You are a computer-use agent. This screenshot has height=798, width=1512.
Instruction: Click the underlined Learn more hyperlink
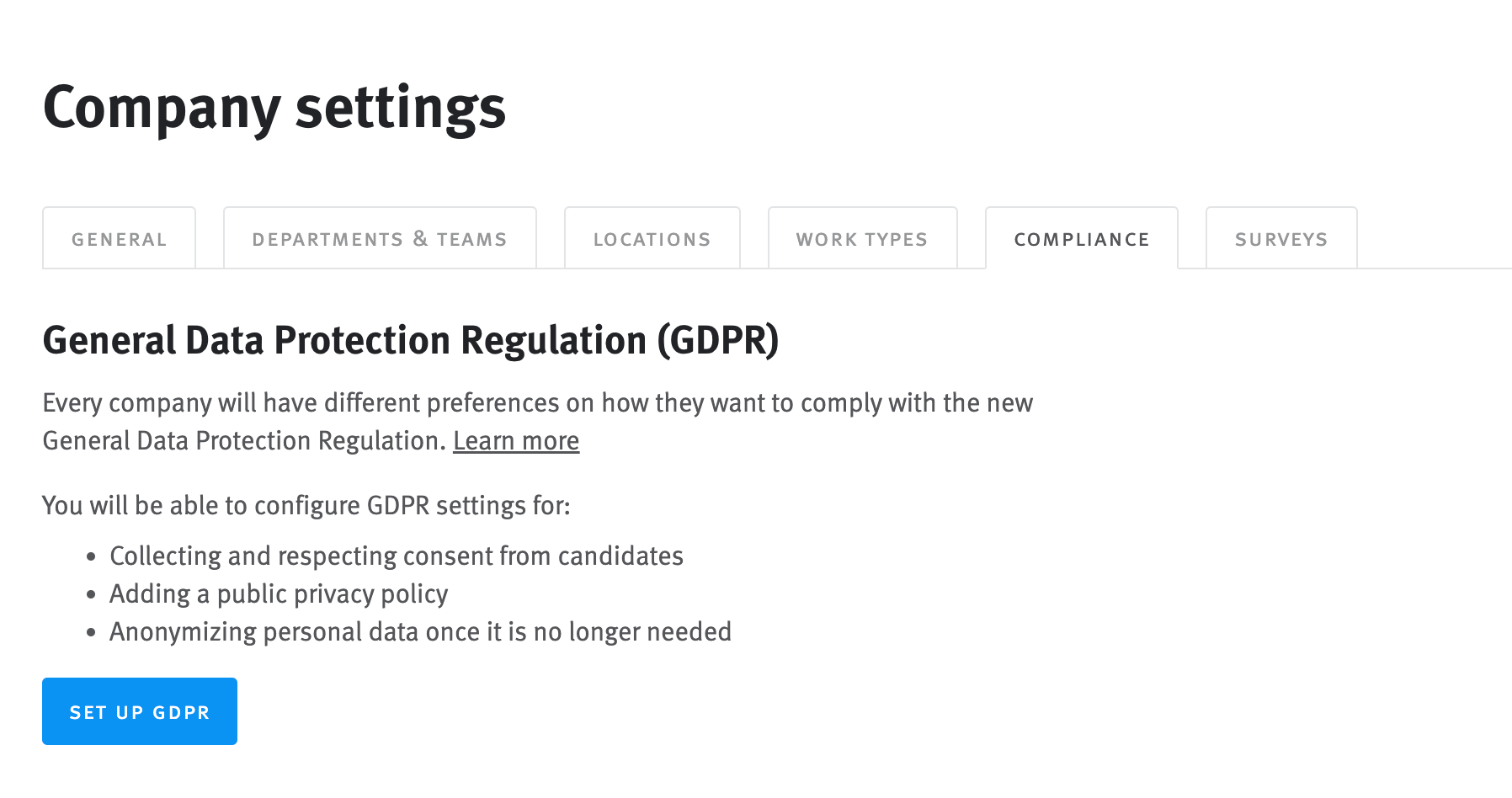(x=516, y=440)
